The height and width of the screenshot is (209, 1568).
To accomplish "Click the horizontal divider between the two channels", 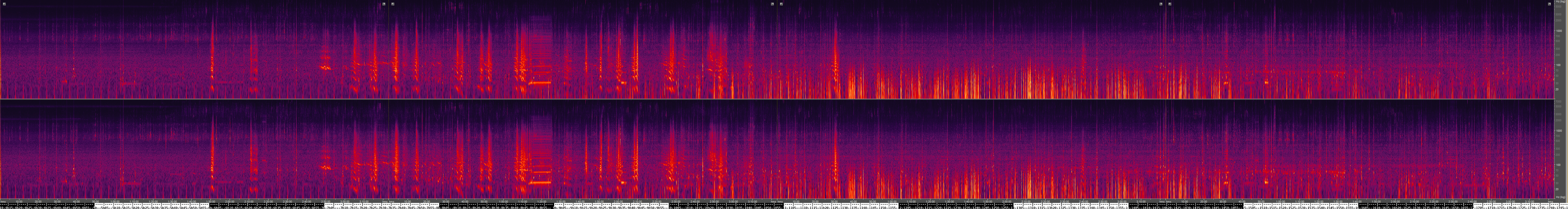I will click(779, 99).
